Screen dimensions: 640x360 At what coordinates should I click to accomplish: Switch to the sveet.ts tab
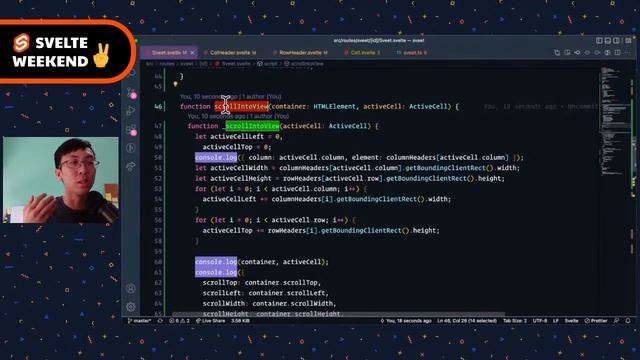pyautogui.click(x=412, y=53)
